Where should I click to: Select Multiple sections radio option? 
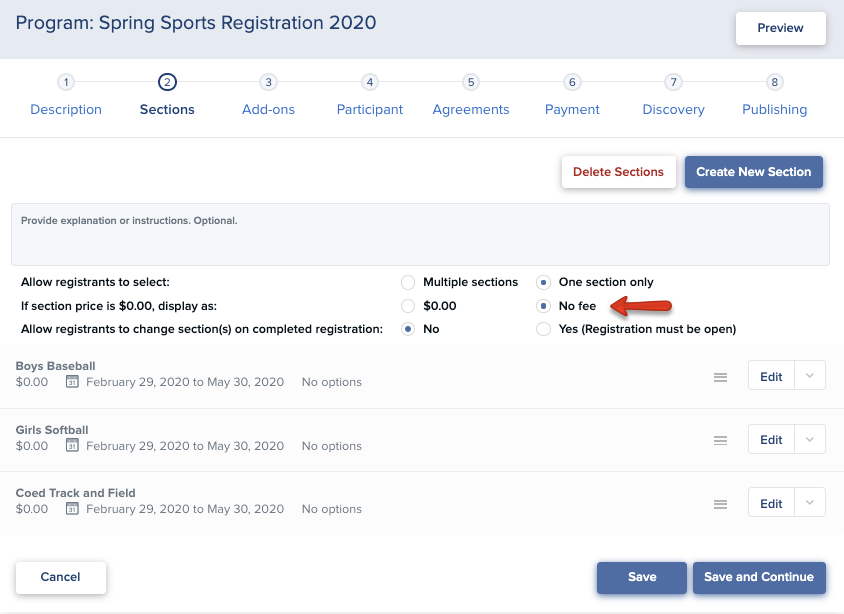point(408,282)
